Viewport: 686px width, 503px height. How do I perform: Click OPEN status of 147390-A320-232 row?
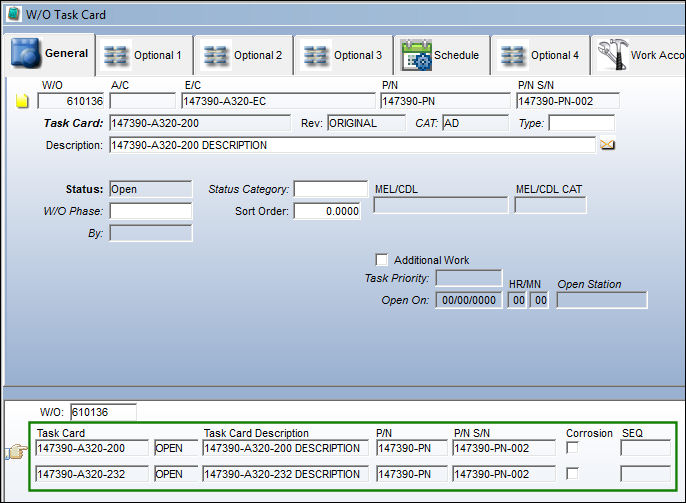(176, 474)
